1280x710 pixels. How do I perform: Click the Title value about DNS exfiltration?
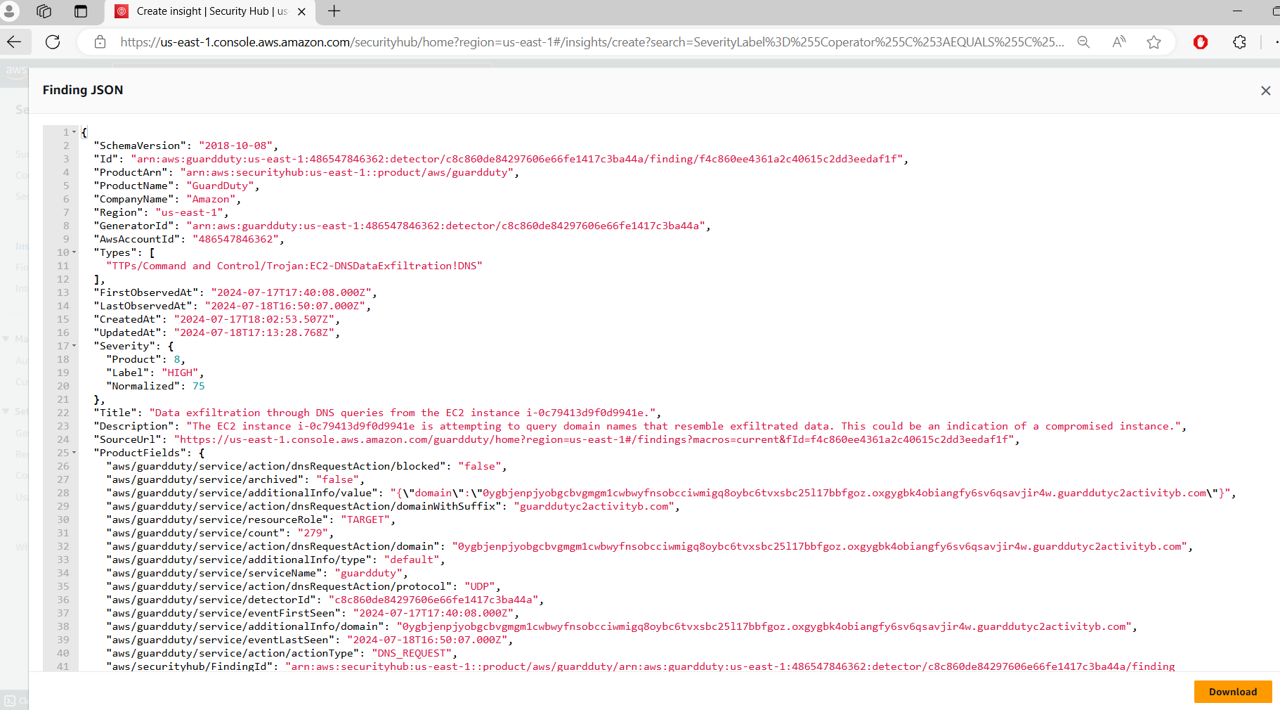[x=403, y=412]
